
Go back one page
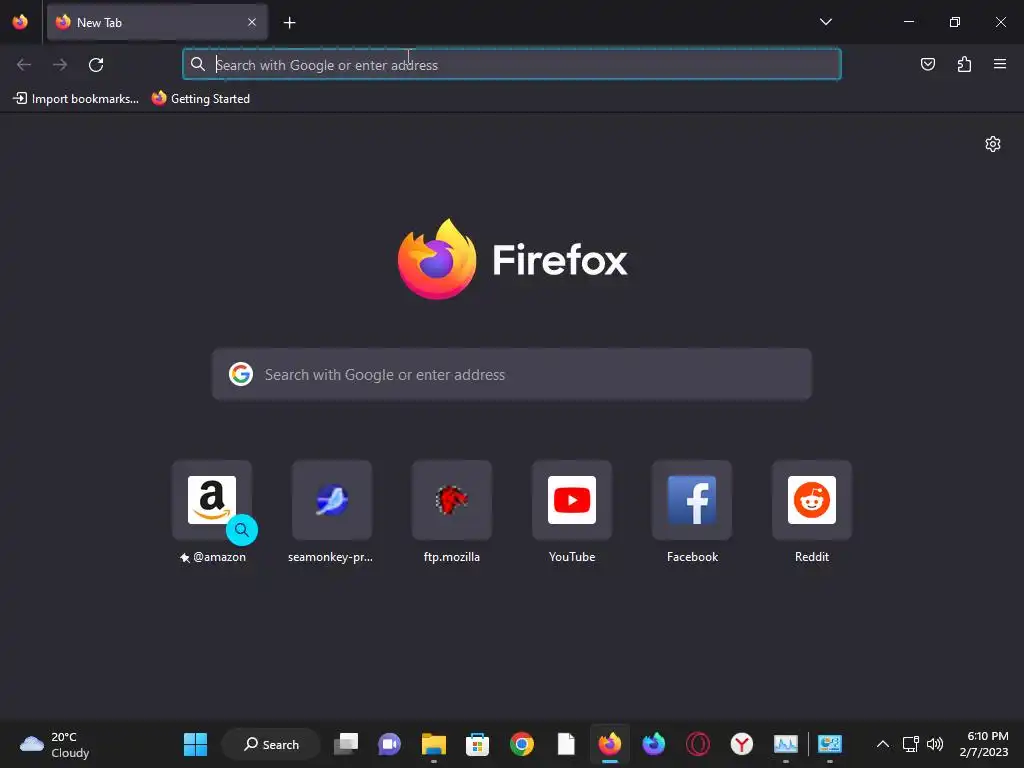click(24, 65)
